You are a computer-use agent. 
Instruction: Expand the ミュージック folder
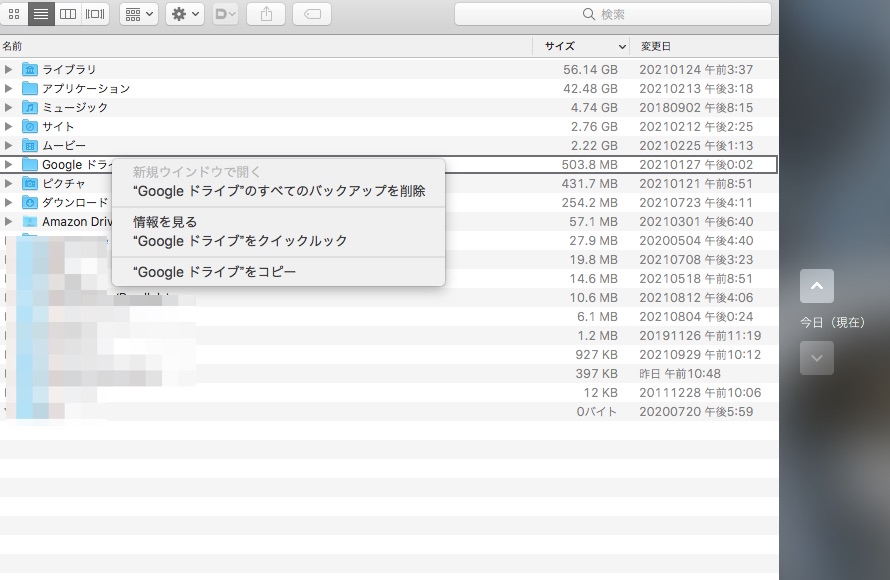click(x=8, y=107)
